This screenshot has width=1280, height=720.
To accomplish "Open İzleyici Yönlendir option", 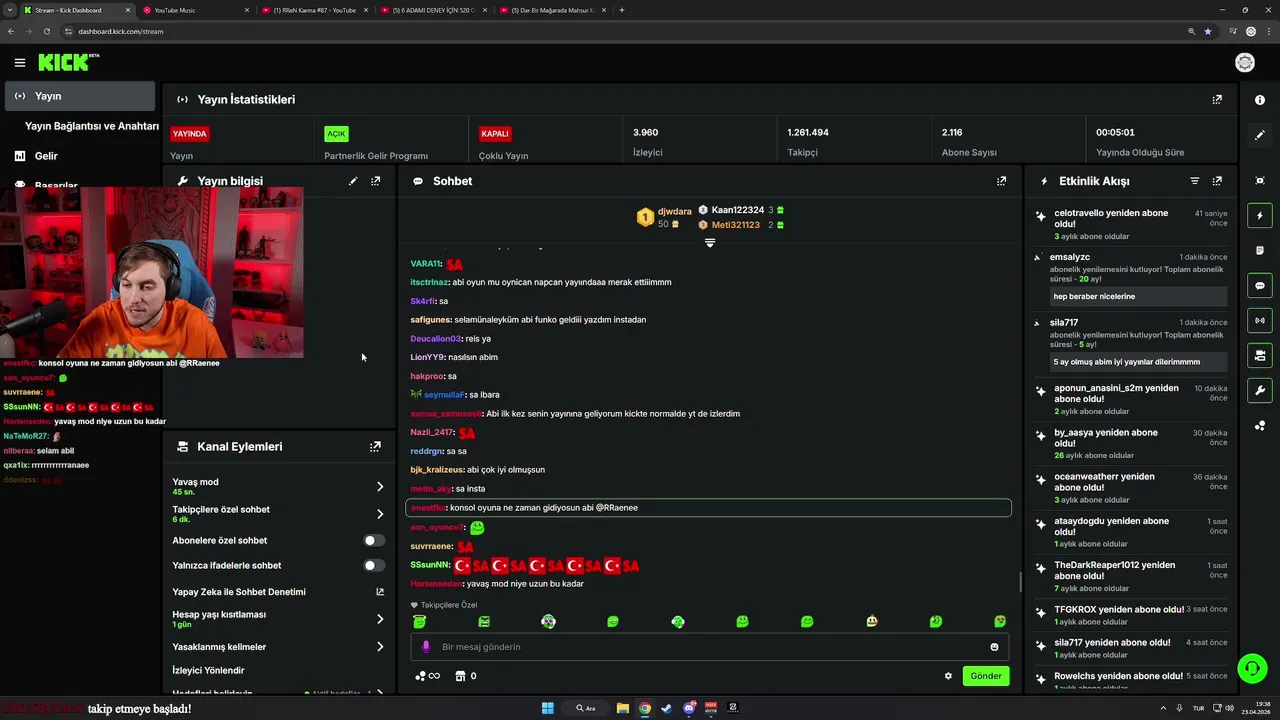I will pyautogui.click(x=208, y=670).
